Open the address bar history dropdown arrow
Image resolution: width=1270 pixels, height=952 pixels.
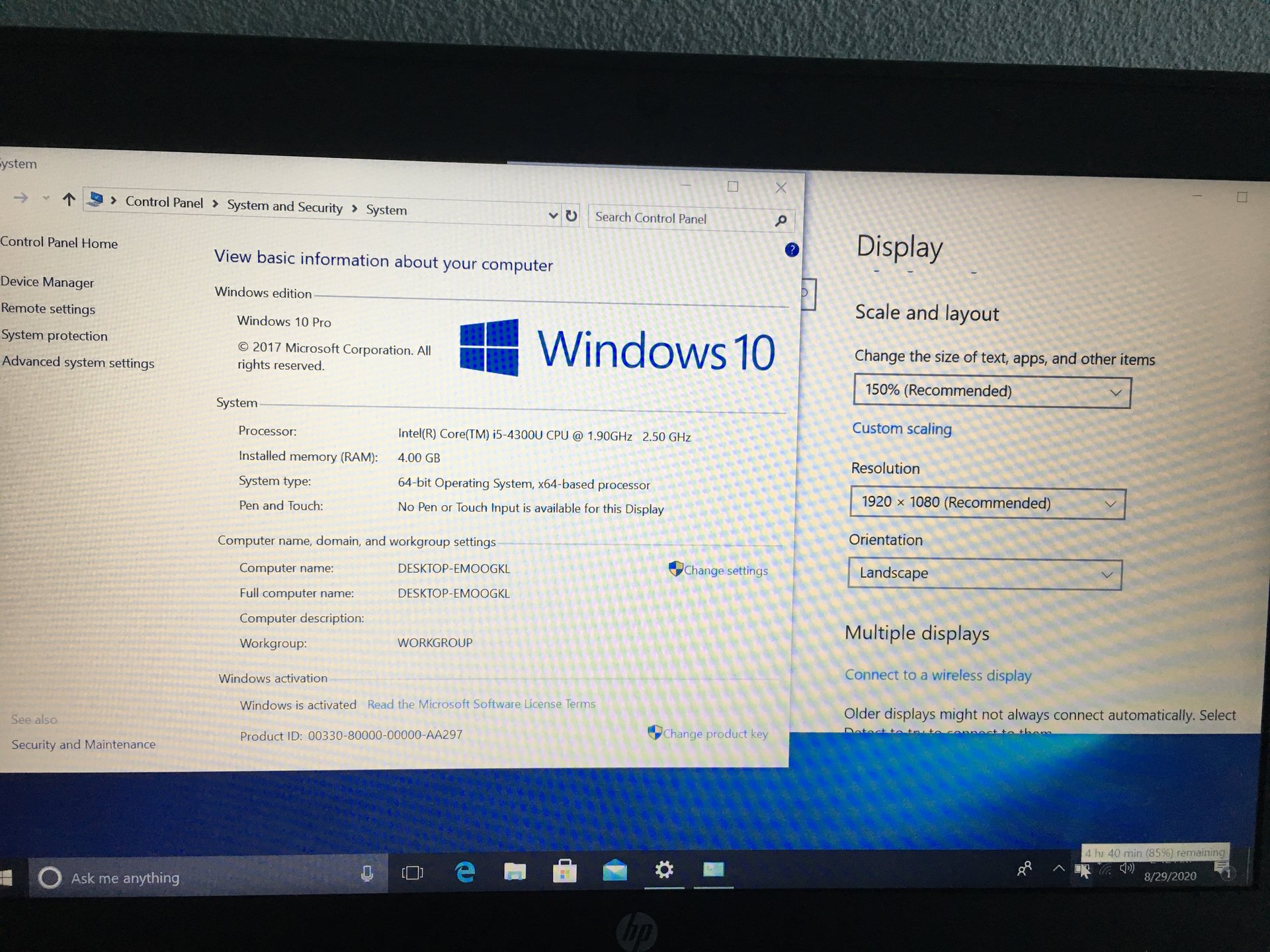pos(553,215)
